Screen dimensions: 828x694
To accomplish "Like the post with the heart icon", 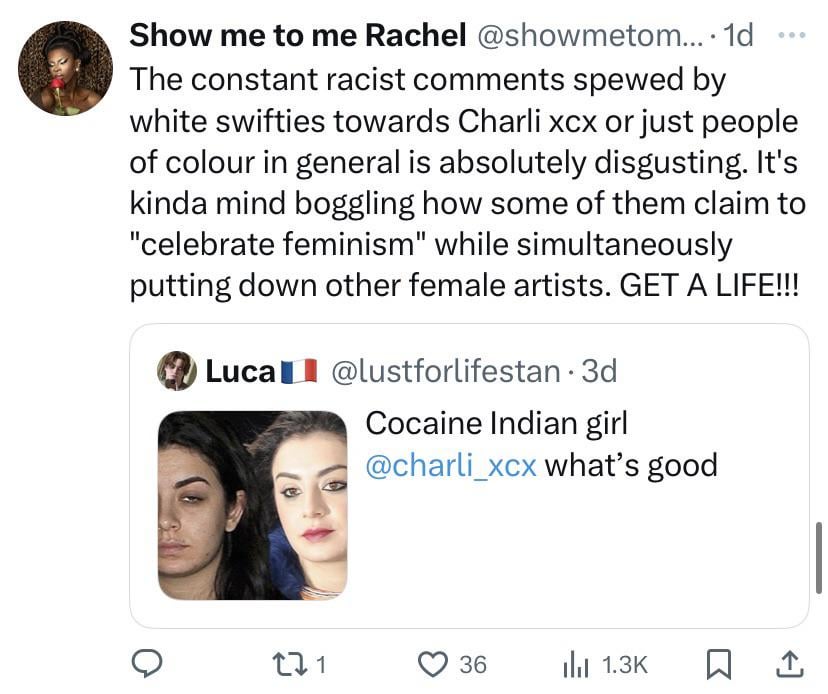I will (x=433, y=663).
